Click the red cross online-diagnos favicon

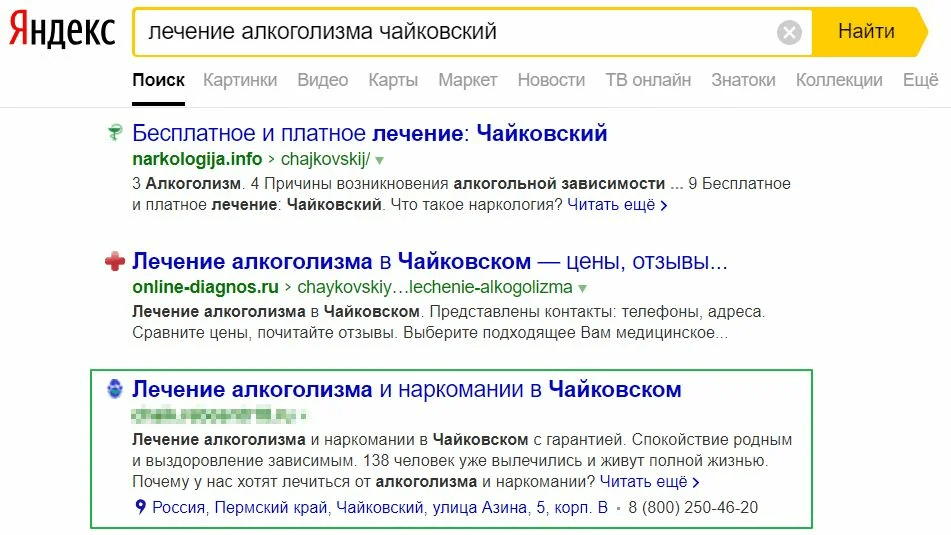pos(115,261)
